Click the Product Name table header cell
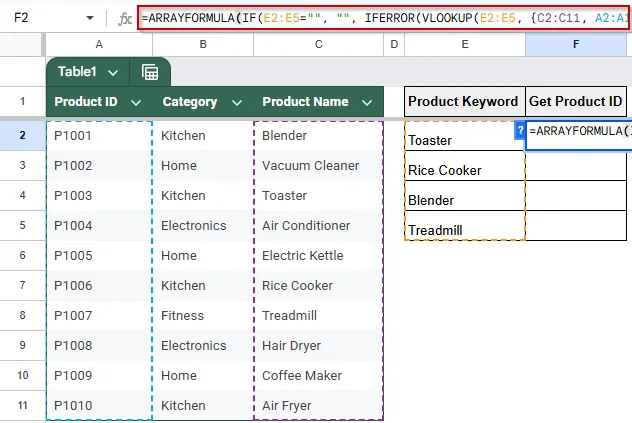 pyautogui.click(x=318, y=102)
